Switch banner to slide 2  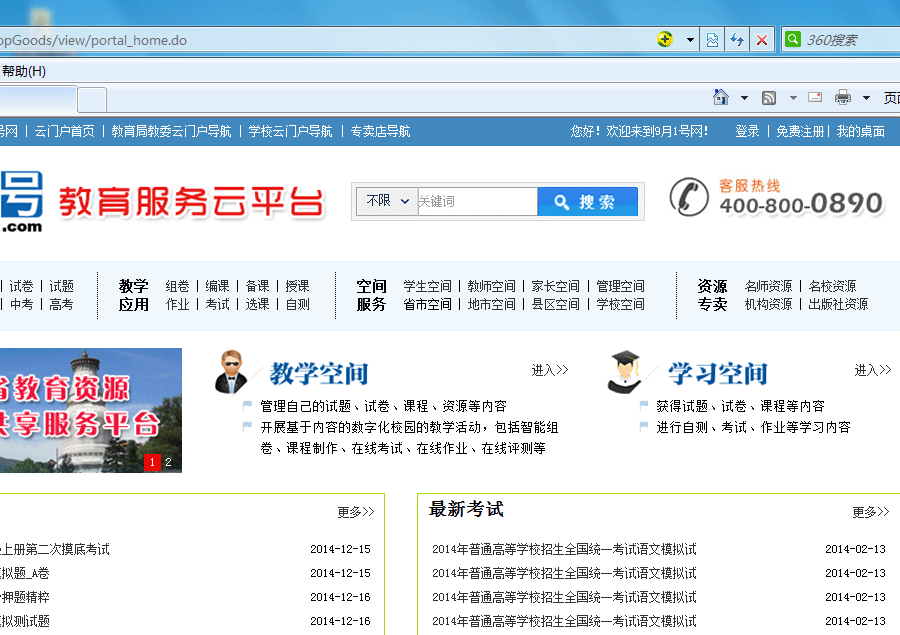168,462
